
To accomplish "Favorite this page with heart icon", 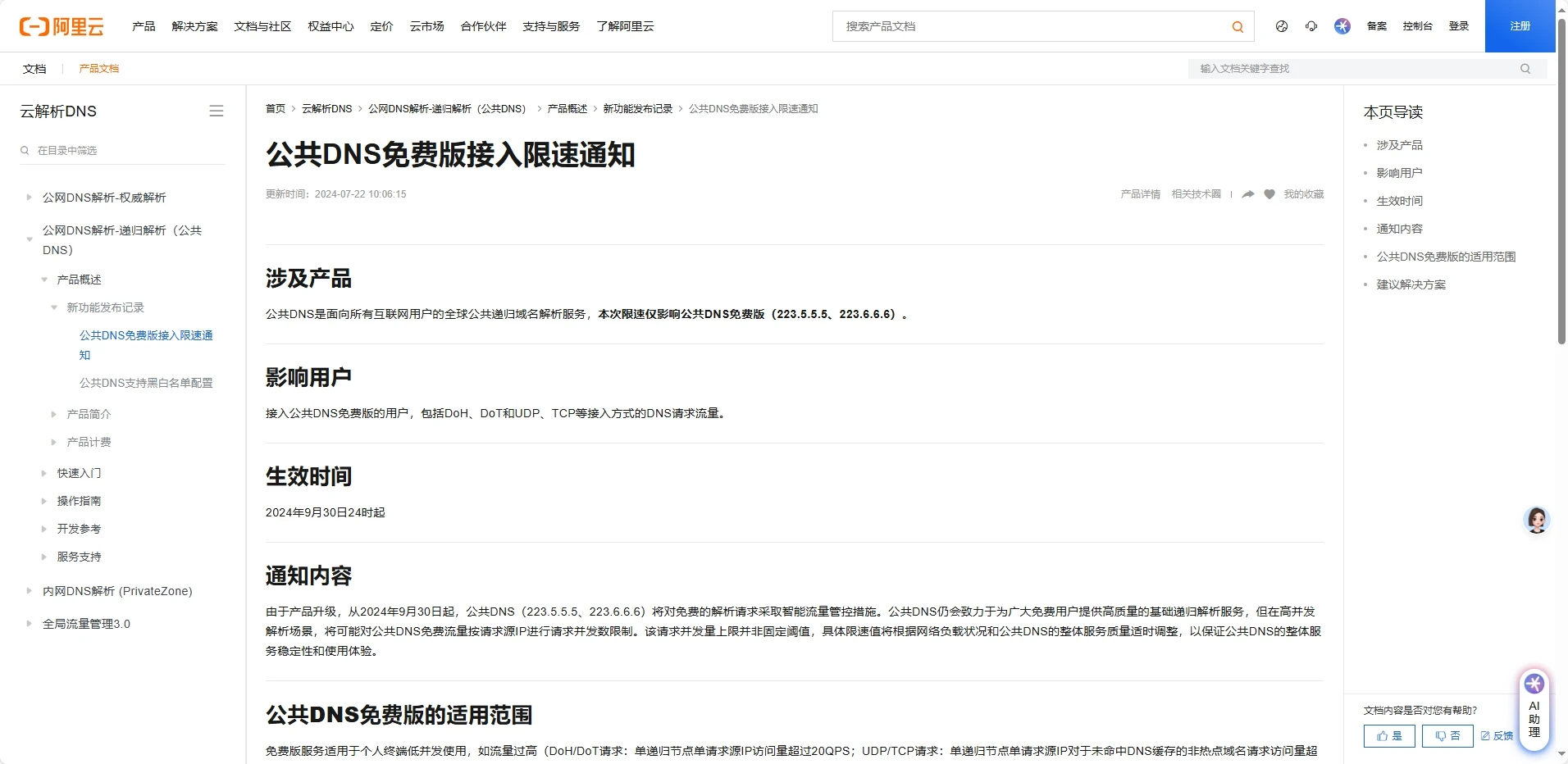I will tap(1269, 194).
